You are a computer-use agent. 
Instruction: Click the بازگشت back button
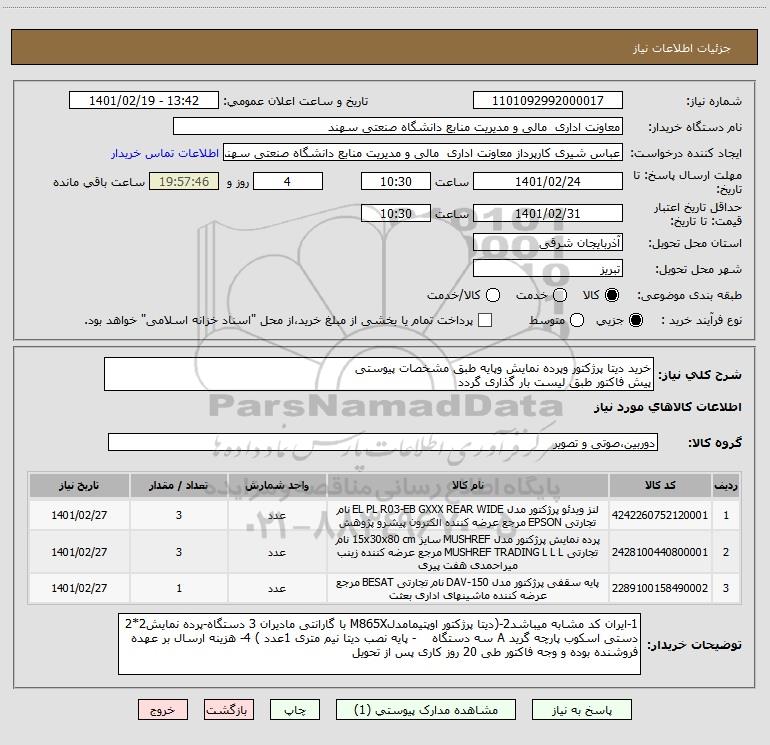coord(229,710)
